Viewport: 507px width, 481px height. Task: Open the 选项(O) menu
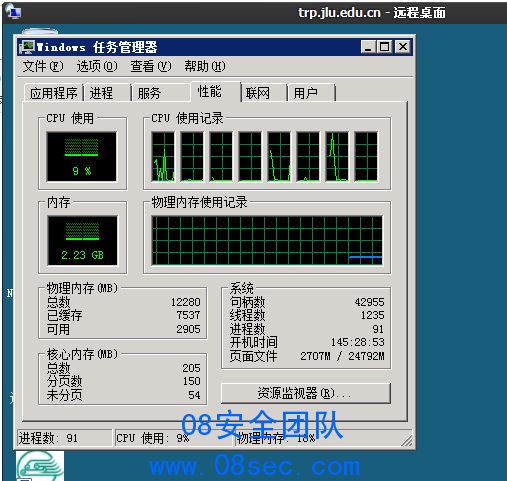[x=97, y=66]
